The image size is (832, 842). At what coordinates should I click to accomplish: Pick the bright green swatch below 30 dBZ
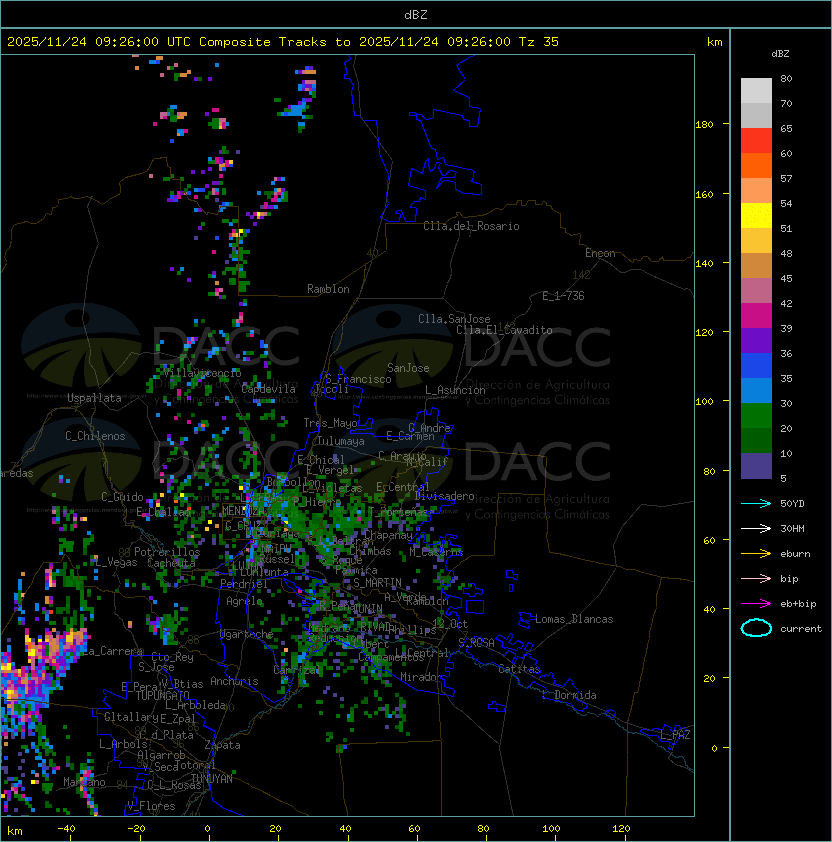point(756,416)
